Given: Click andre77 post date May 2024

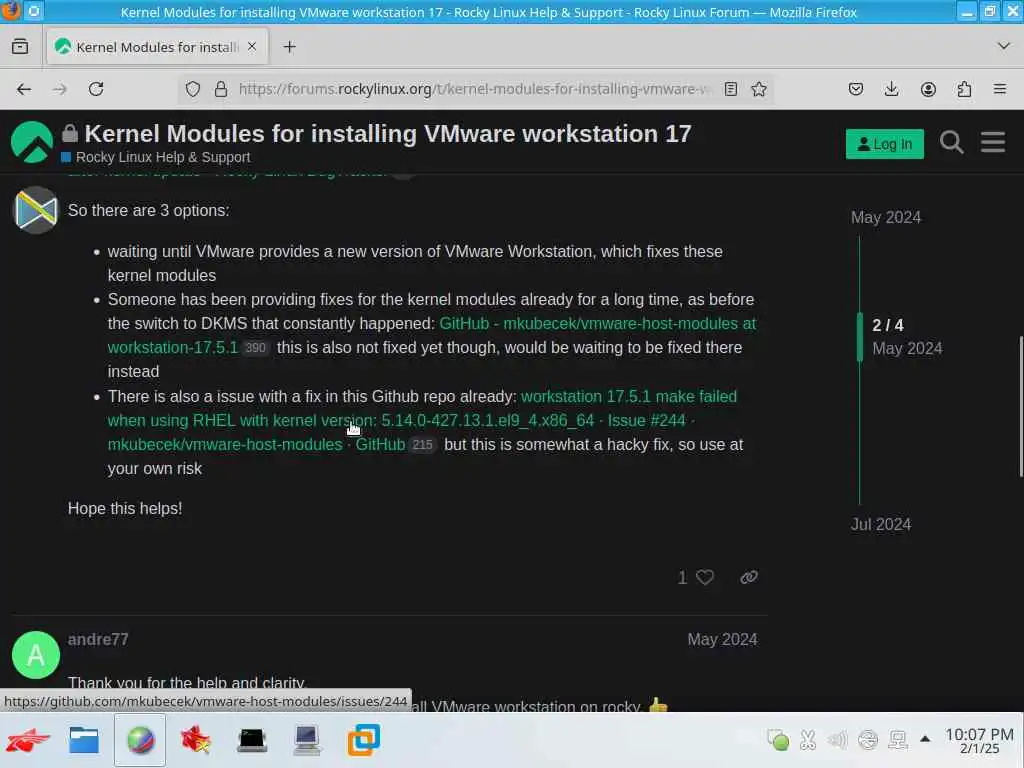Looking at the screenshot, I should [x=722, y=639].
